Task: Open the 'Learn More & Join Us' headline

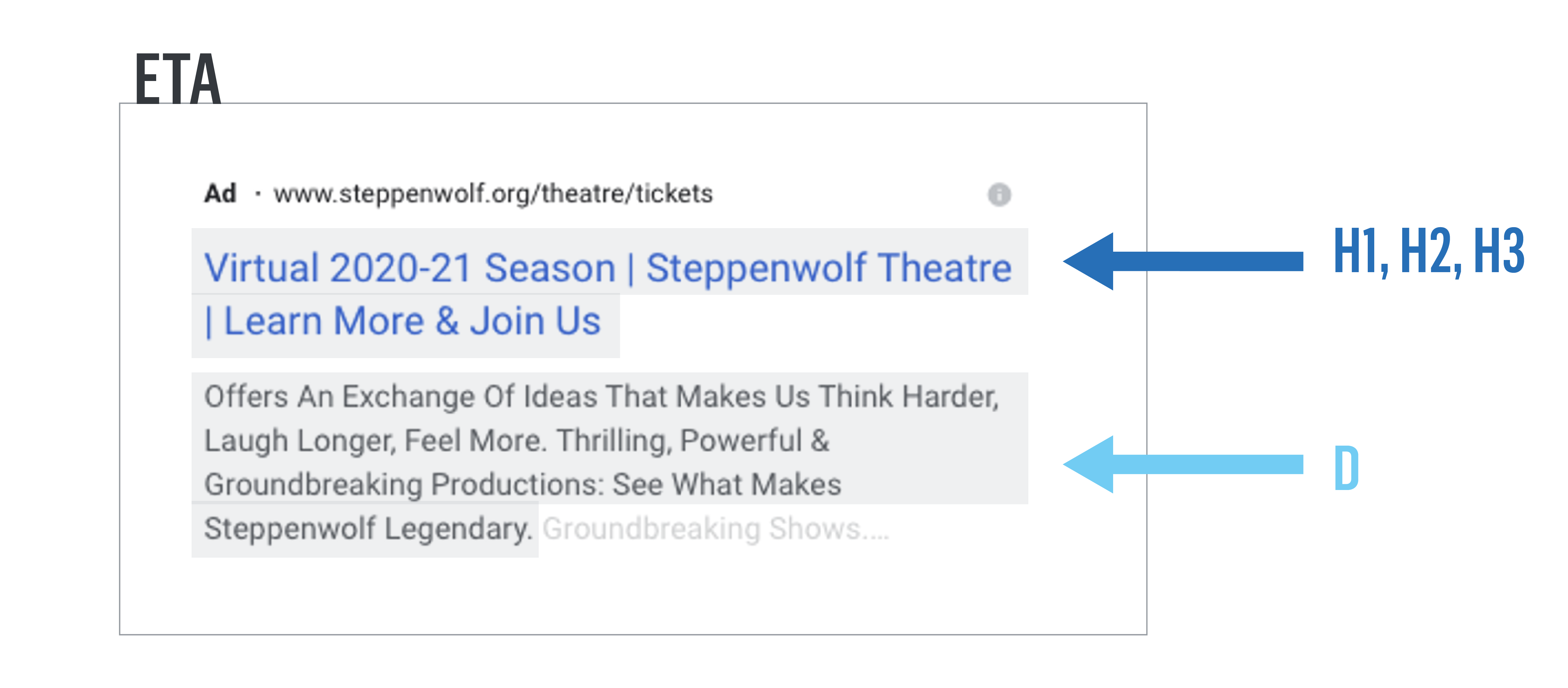Action: 412,321
